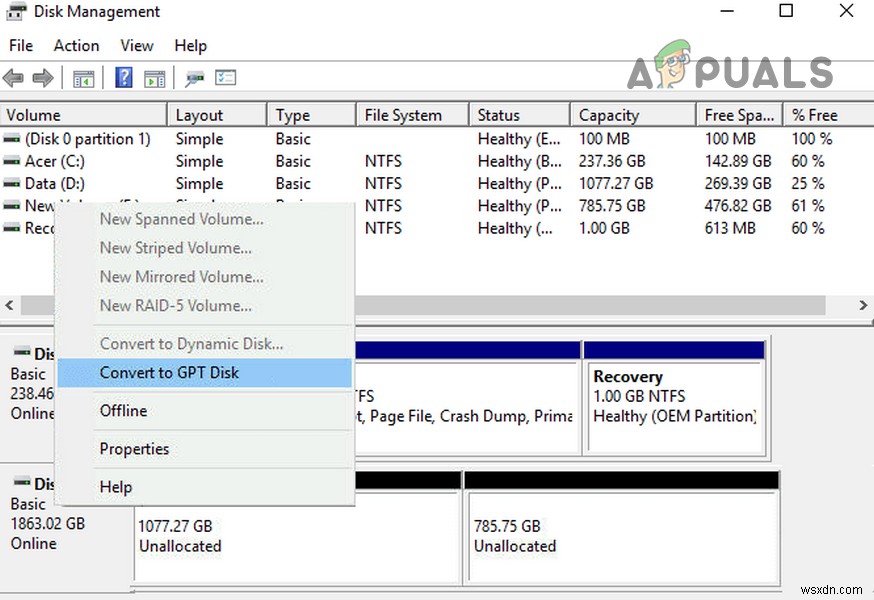Click the Show/Hide action pane toolbar icon
The height and width of the screenshot is (600, 874).
tap(155, 77)
